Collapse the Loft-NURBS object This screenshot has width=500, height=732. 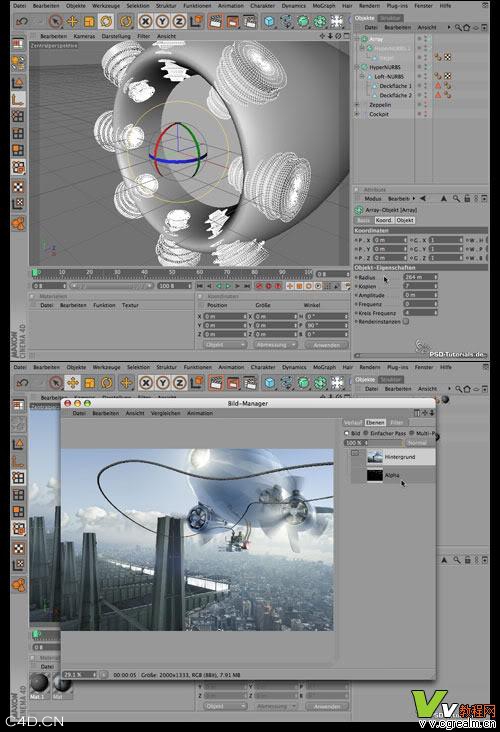pos(362,76)
